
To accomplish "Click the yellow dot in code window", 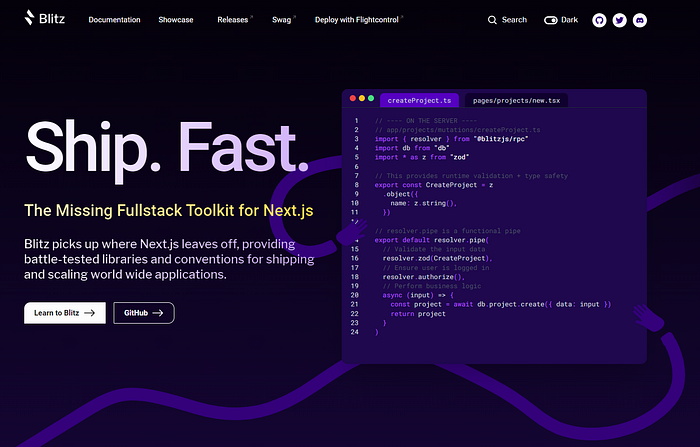I will [x=362, y=98].
